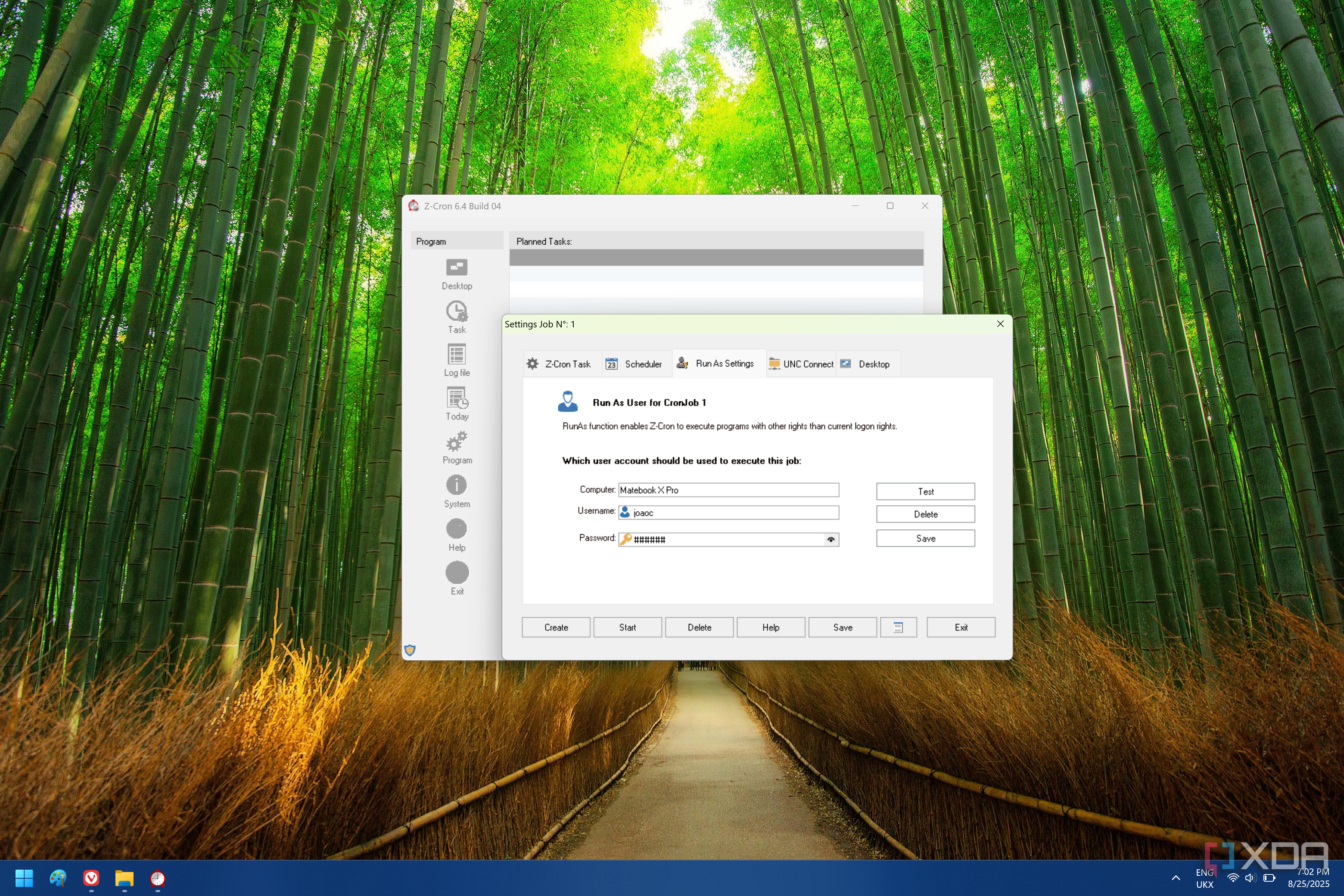
Task: Click into the Username field containing joaoc
Action: click(728, 513)
